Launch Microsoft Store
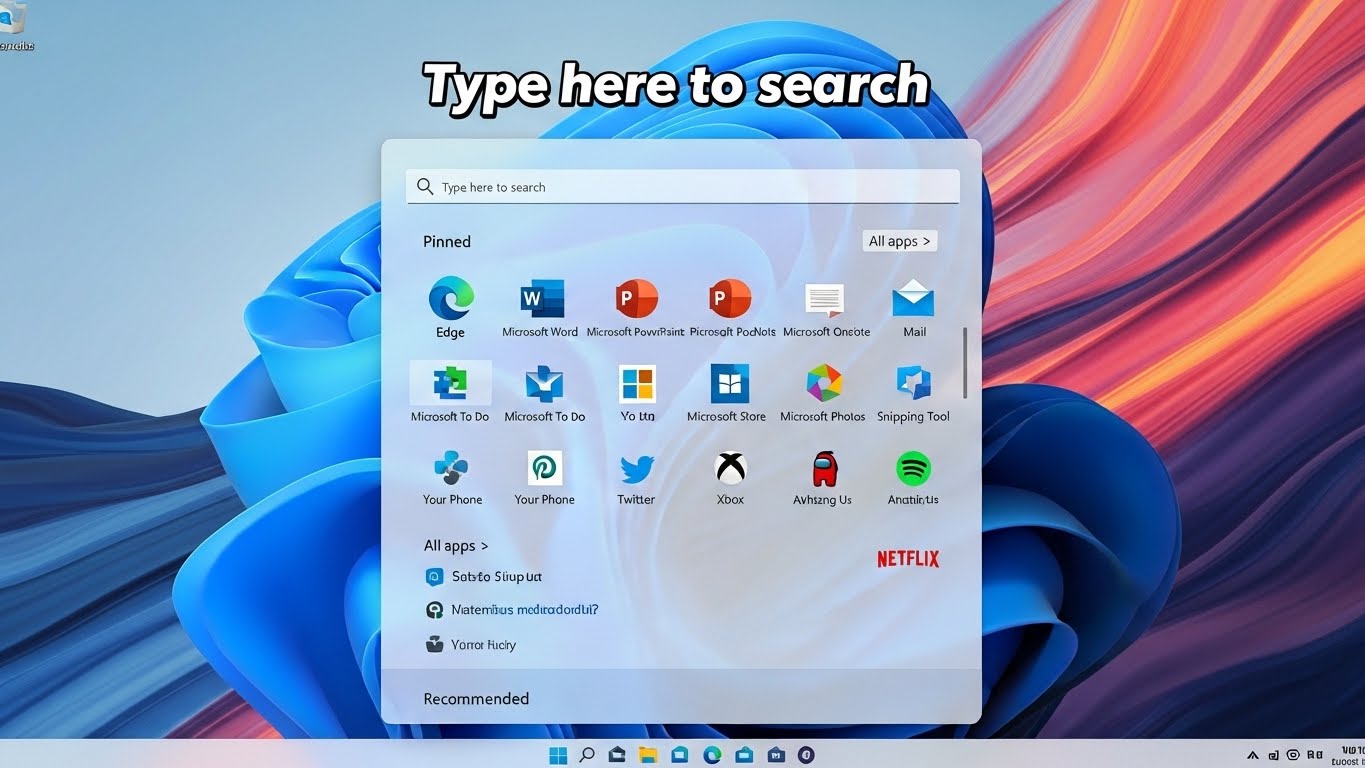 coord(727,392)
